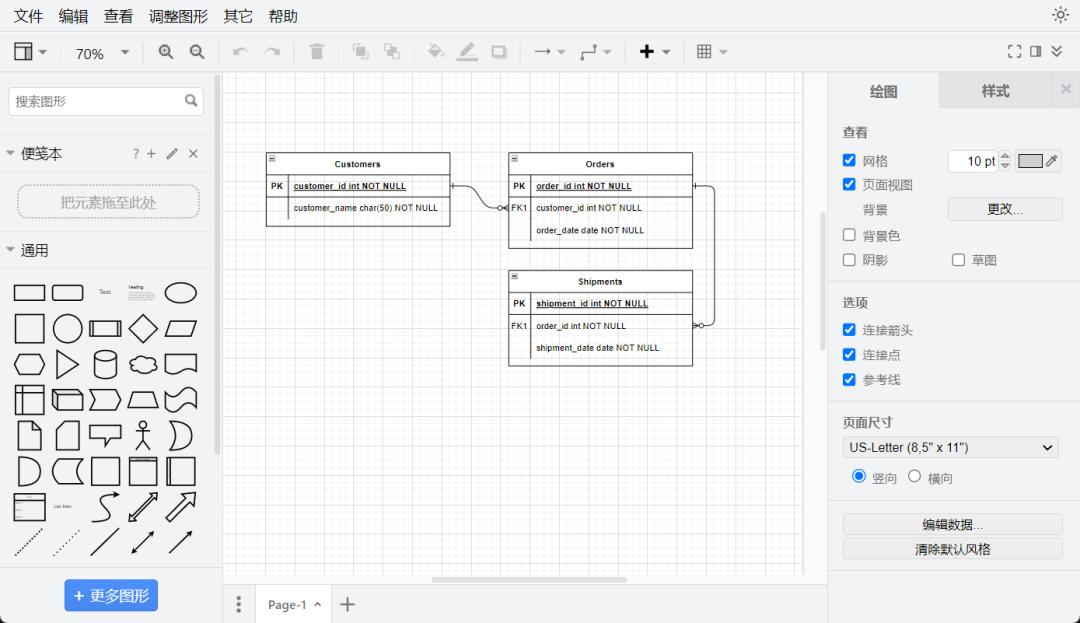Enable the 阴影 shadow checkbox
The image size is (1080, 623).
coord(849,260)
